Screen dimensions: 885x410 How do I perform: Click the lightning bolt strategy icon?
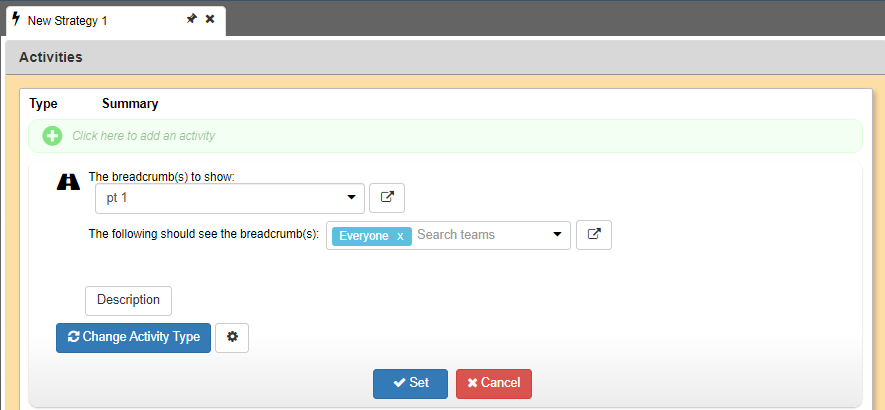tap(16, 20)
